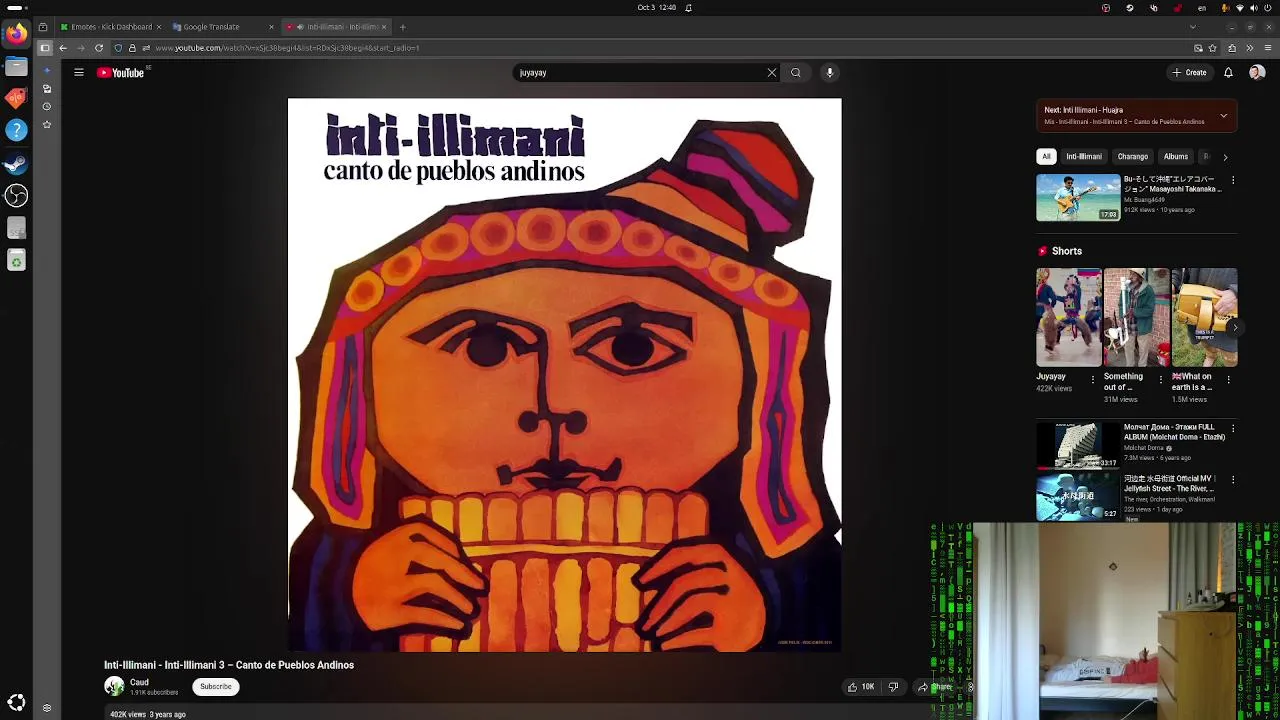Image resolution: width=1280 pixels, height=720 pixels.
Task: Open the What on earth is a short
Action: tap(1204, 317)
